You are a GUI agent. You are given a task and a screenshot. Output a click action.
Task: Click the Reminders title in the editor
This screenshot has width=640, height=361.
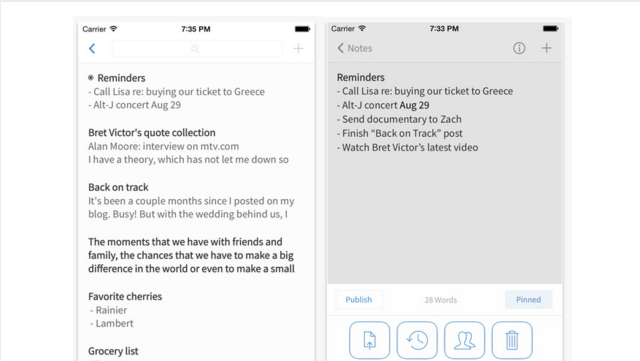[361, 77]
